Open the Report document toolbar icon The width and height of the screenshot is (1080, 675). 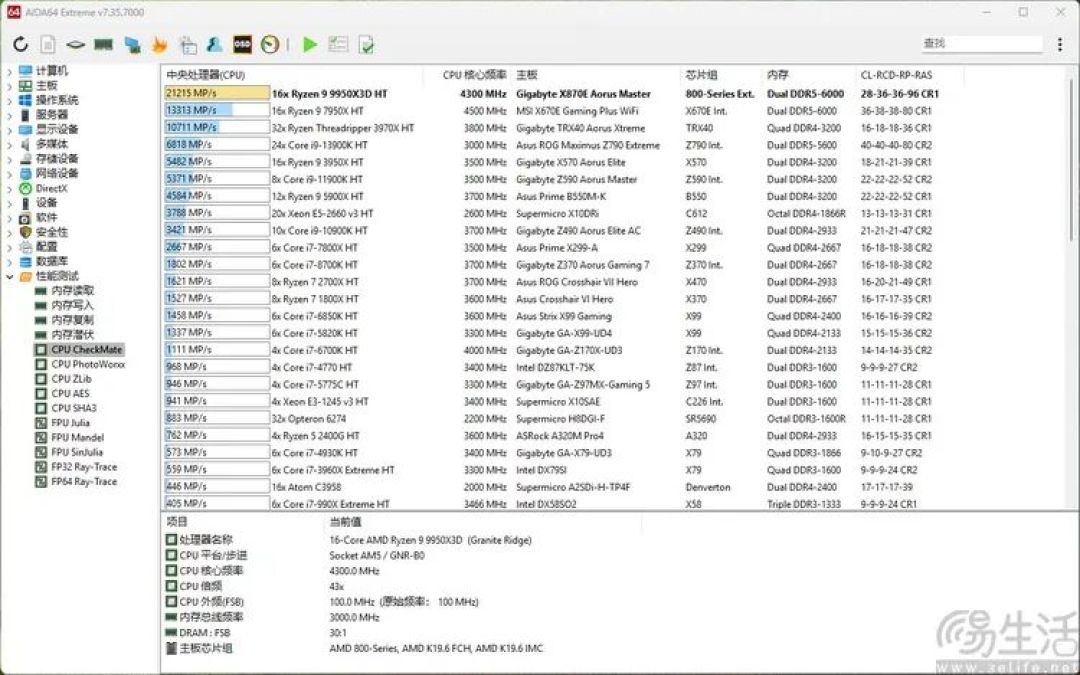pos(48,45)
